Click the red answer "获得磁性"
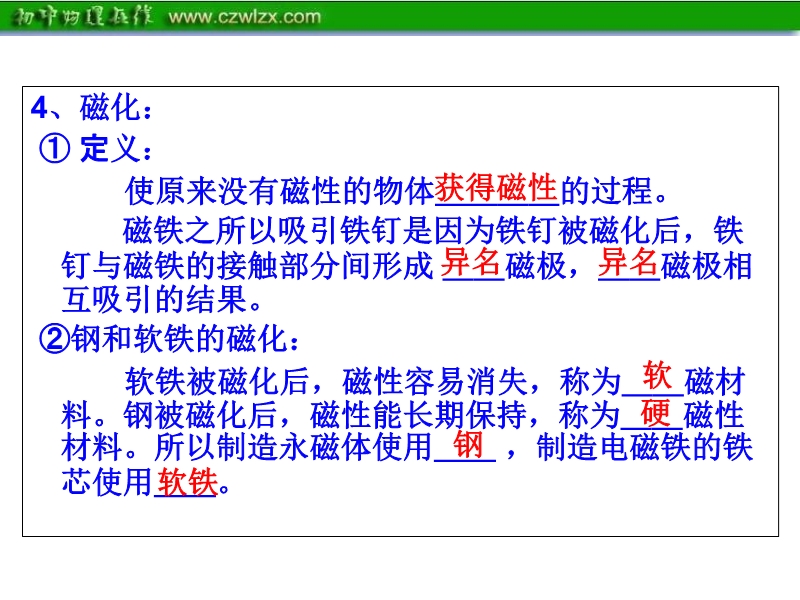800x600 pixels. pyautogui.click(x=496, y=186)
